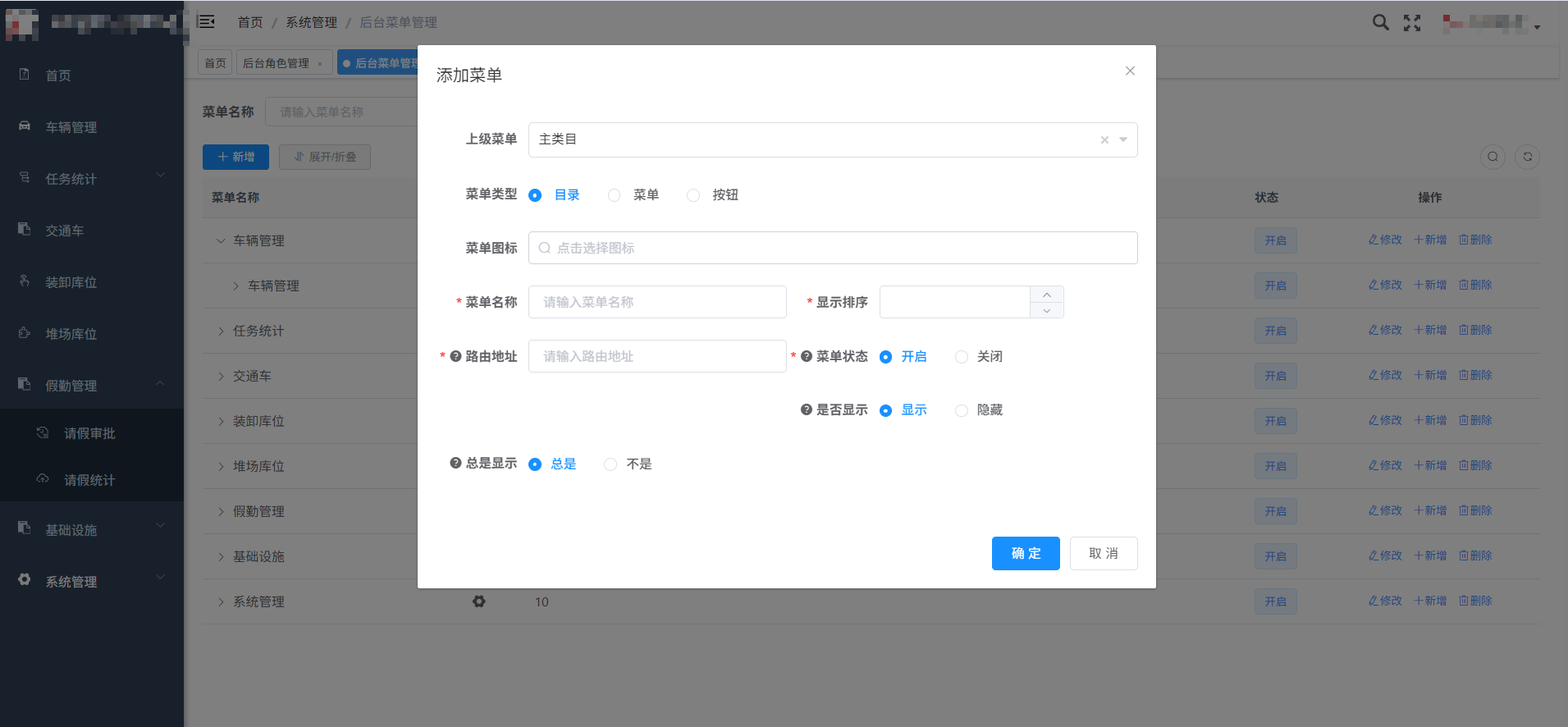Expand 基础设施 in the sidebar
Screen dimensions: 1568x727
click(x=92, y=530)
